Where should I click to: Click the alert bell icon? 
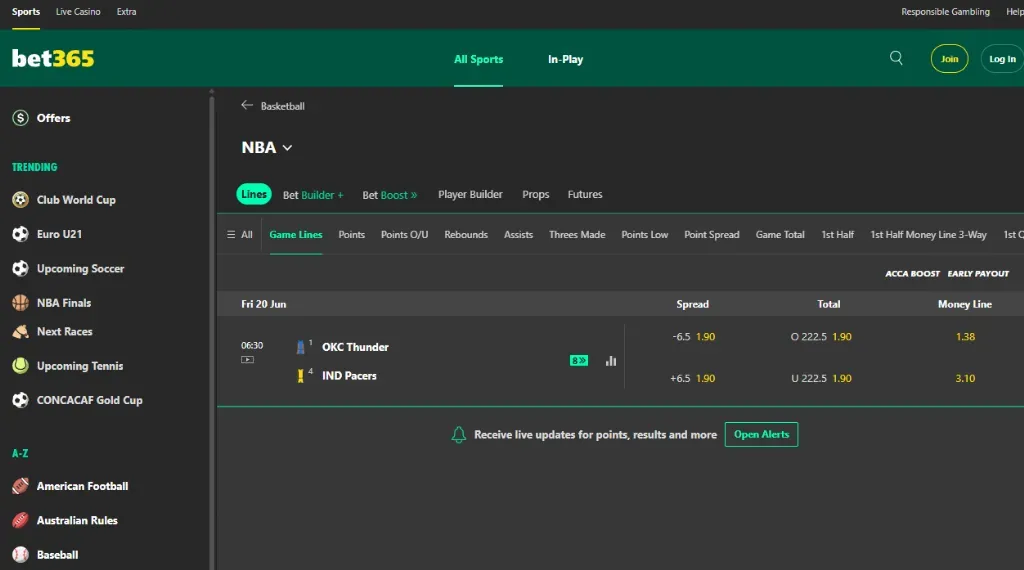coord(459,435)
